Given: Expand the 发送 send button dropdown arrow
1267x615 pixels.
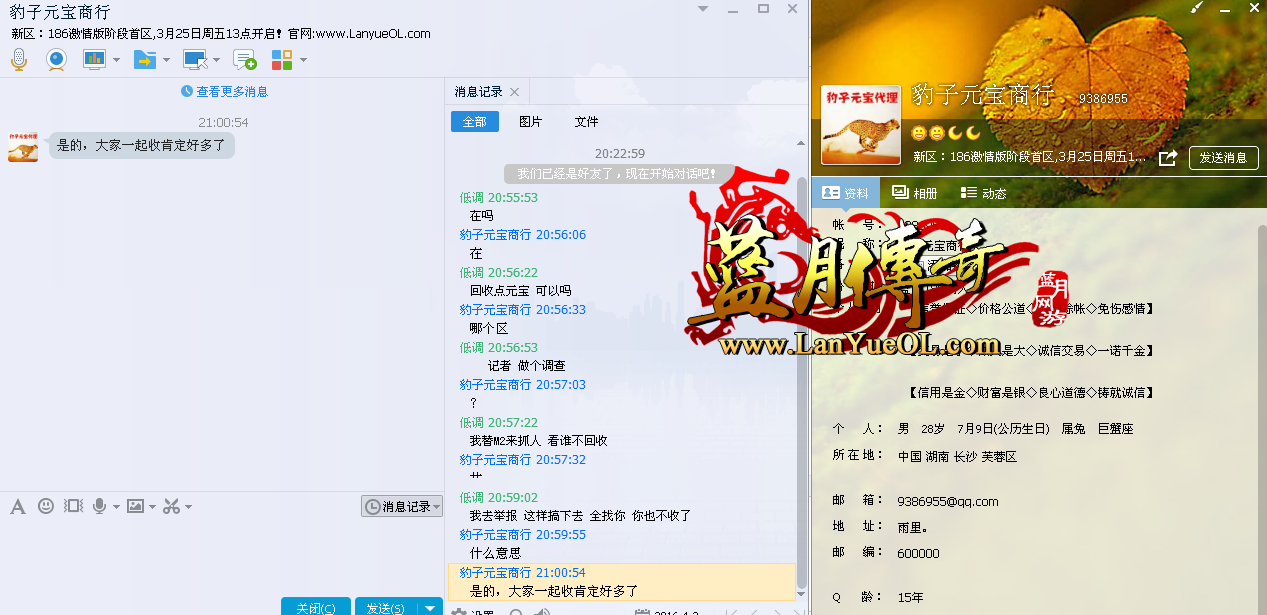Looking at the screenshot, I should point(431,607).
